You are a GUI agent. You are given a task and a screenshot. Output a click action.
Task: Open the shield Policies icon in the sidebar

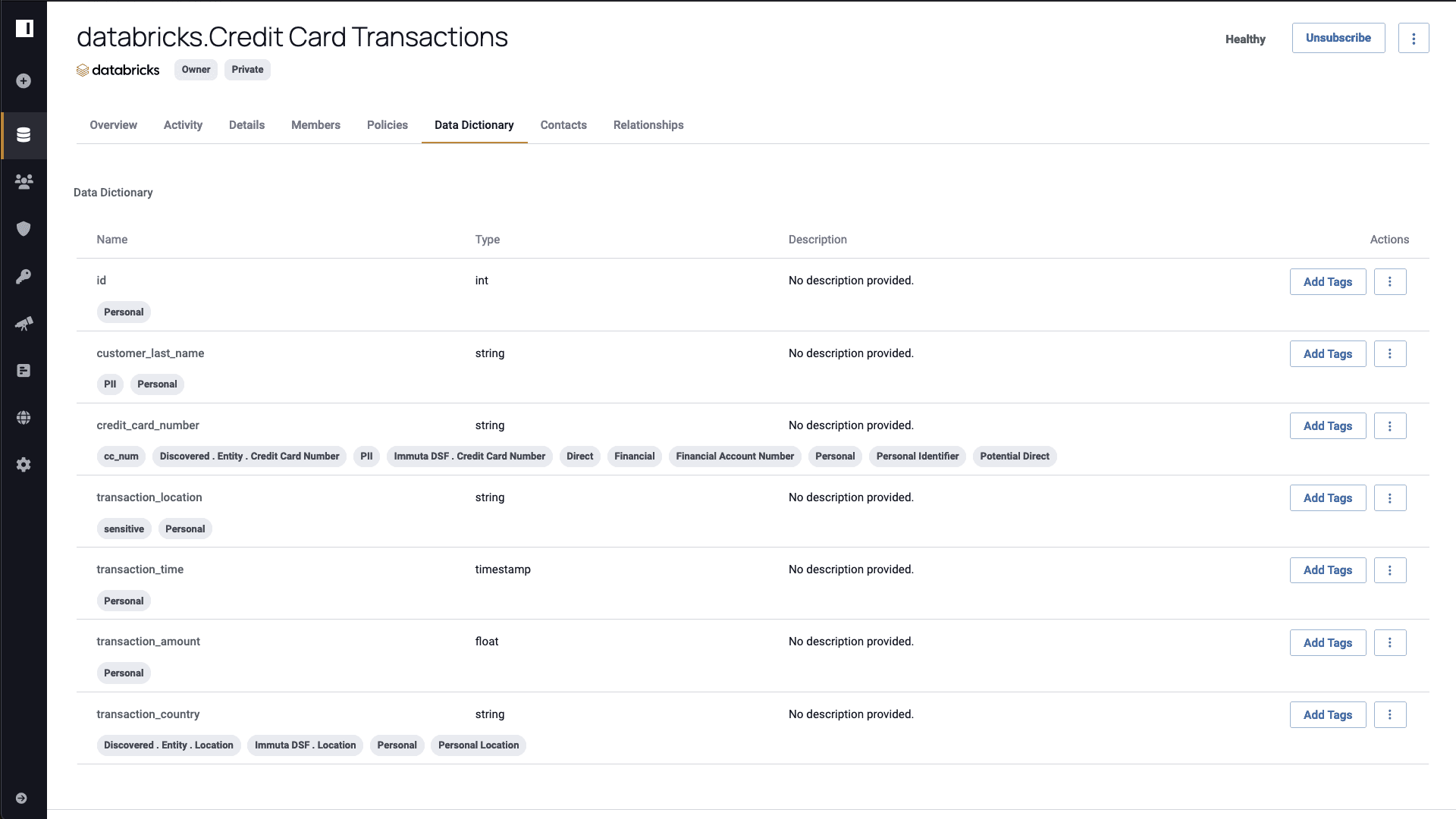click(24, 228)
